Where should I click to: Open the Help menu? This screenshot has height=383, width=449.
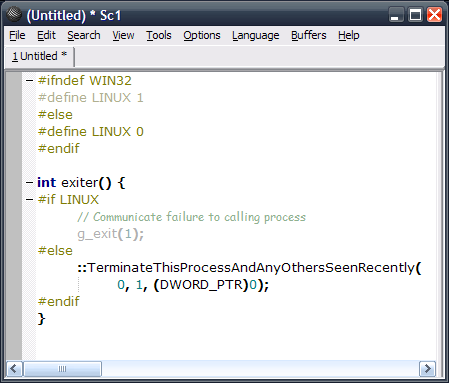(x=349, y=35)
